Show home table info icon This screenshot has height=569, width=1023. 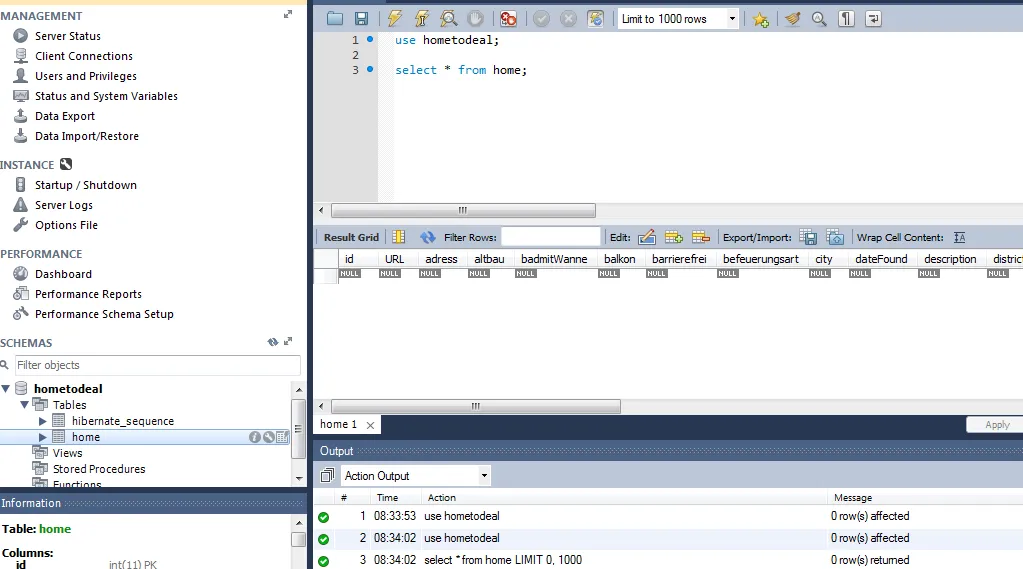pyautogui.click(x=254, y=437)
